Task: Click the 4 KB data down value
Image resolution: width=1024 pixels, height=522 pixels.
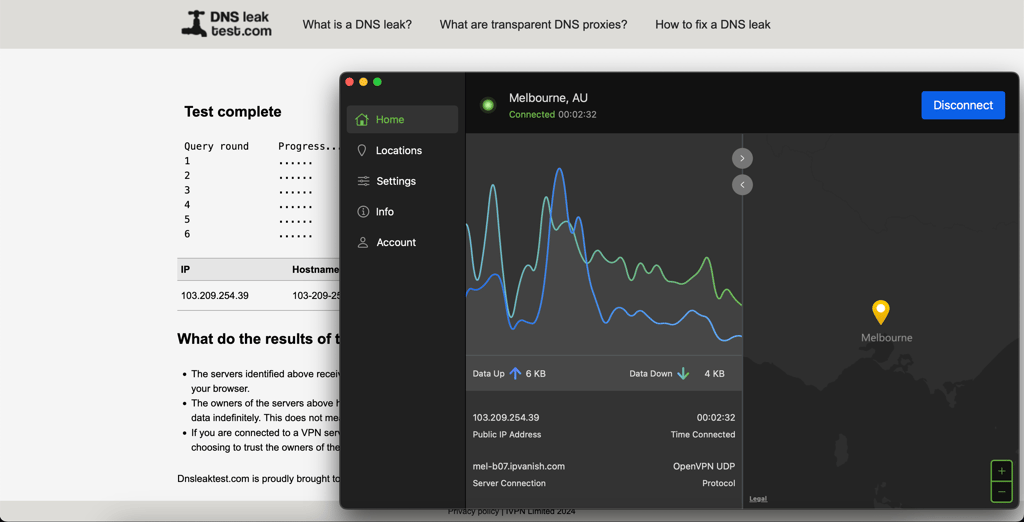Action: [714, 374]
